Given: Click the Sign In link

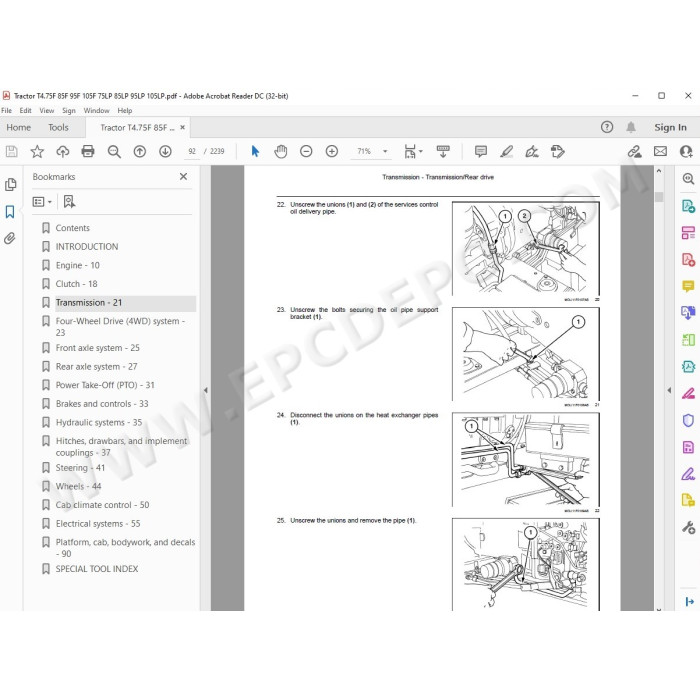Looking at the screenshot, I should point(670,128).
